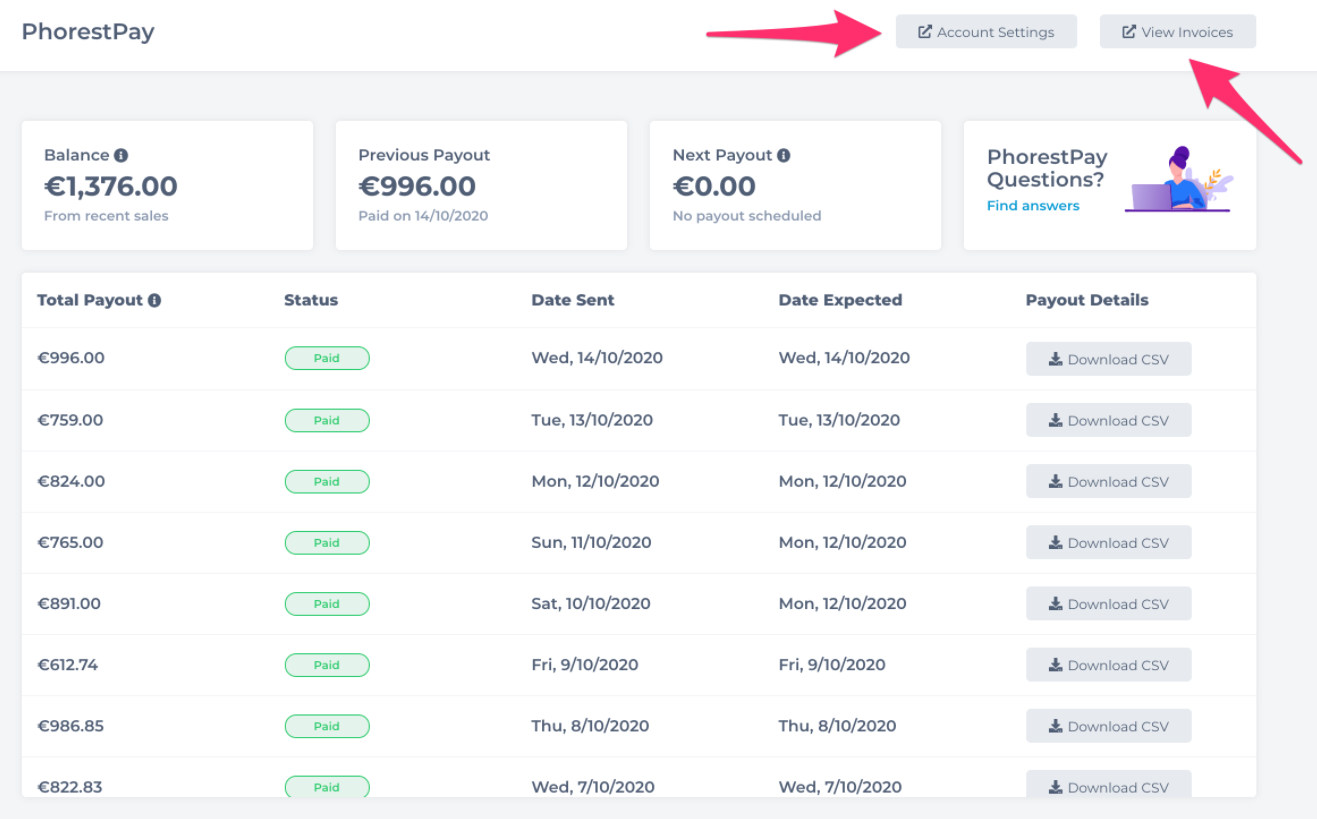The height and width of the screenshot is (819, 1317).
Task: Click the Payout Details column header
Action: (1087, 300)
